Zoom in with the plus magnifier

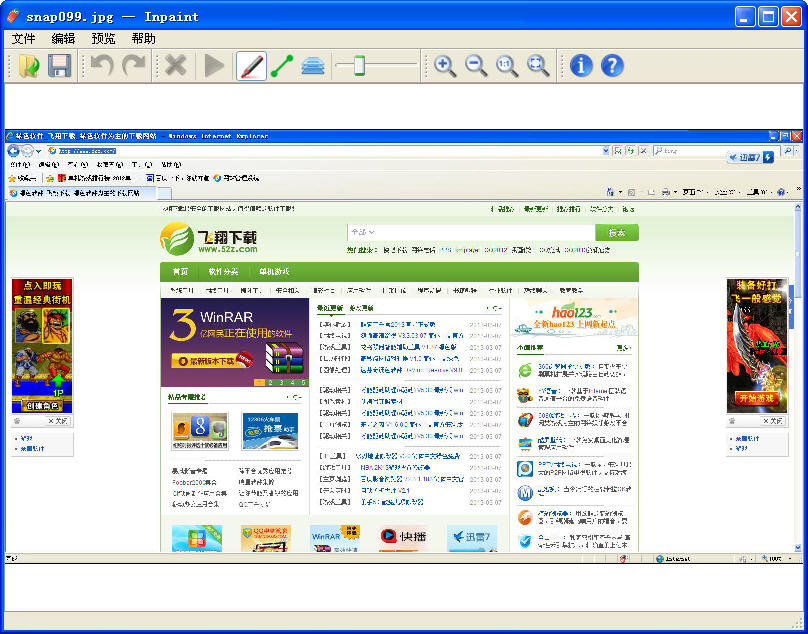[x=445, y=66]
